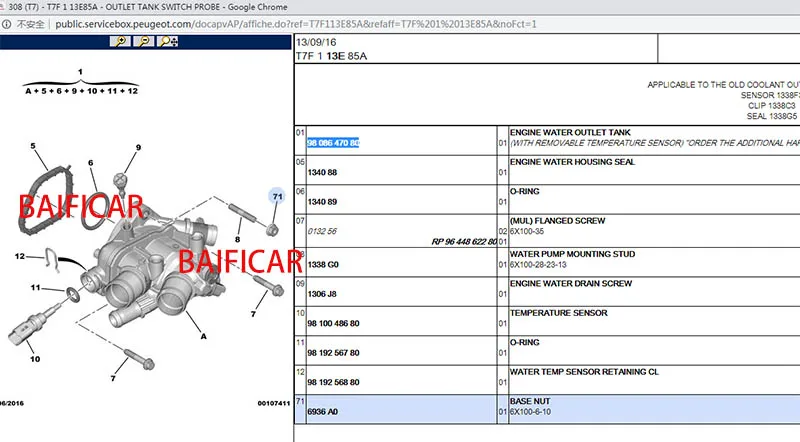Open part number 98 192 568 80
The width and height of the screenshot is (800, 442).
click(x=333, y=382)
